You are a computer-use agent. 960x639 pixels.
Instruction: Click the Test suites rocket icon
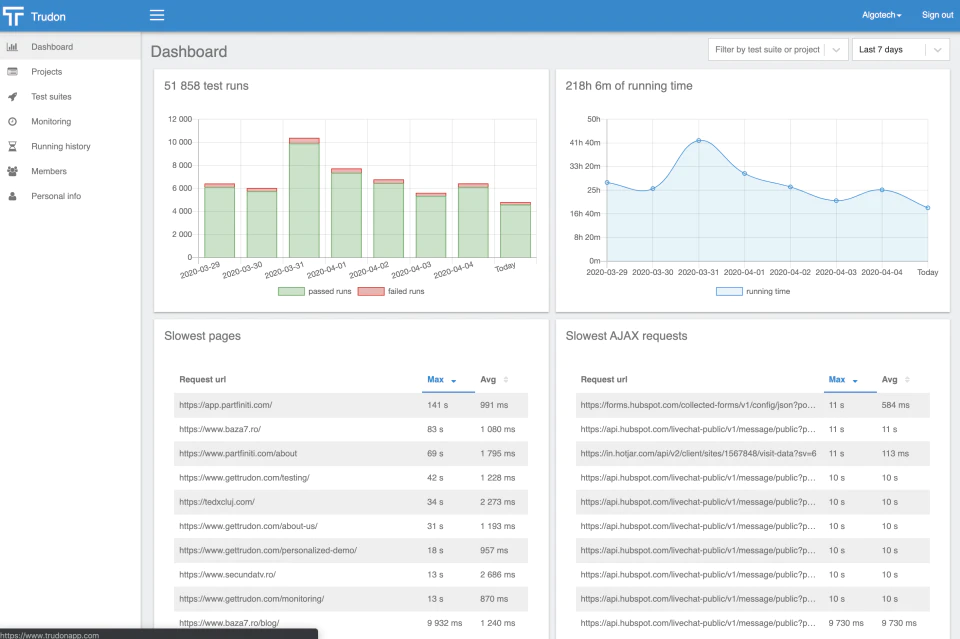coord(12,97)
